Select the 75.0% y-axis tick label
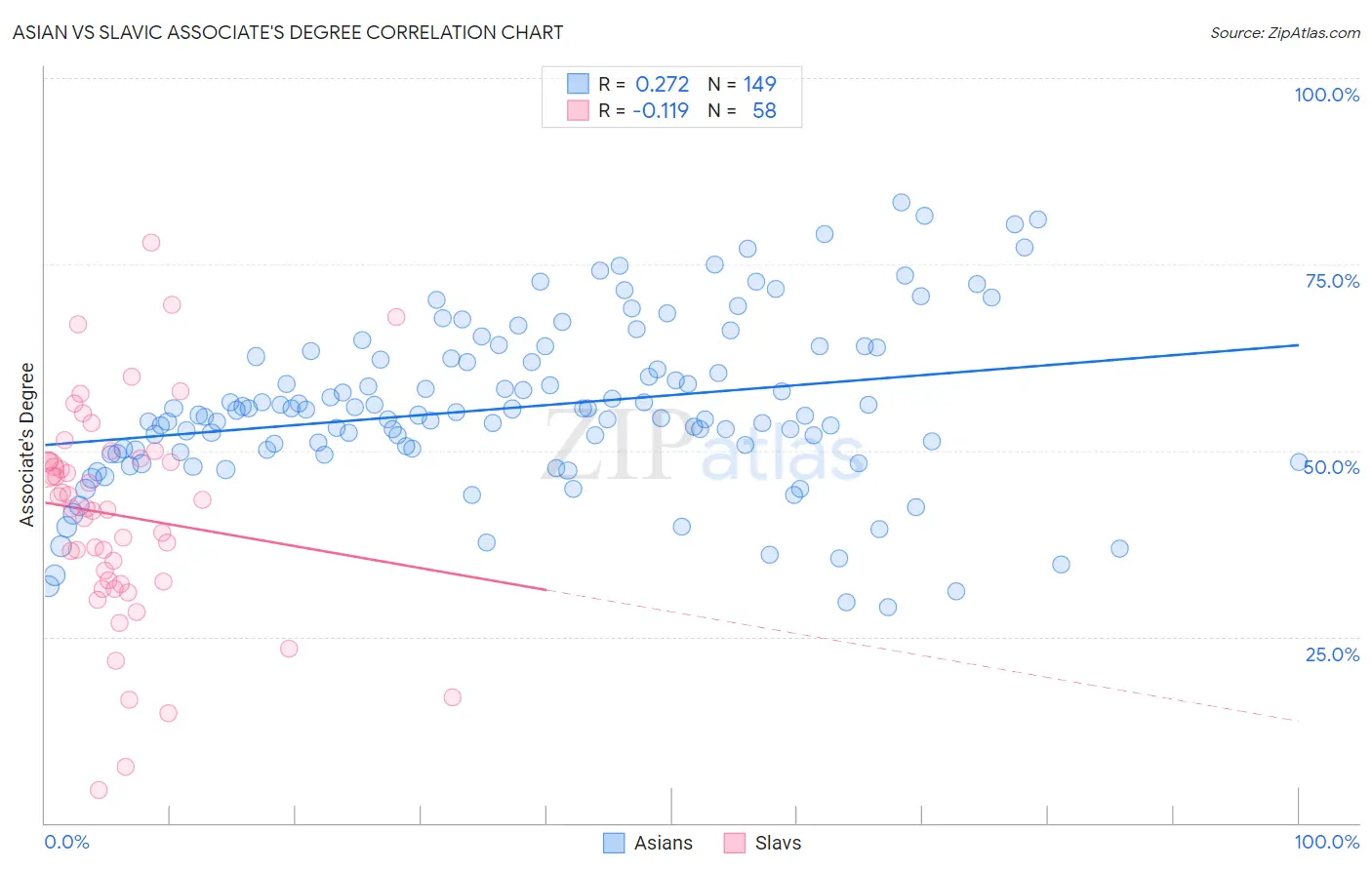 [1332, 281]
